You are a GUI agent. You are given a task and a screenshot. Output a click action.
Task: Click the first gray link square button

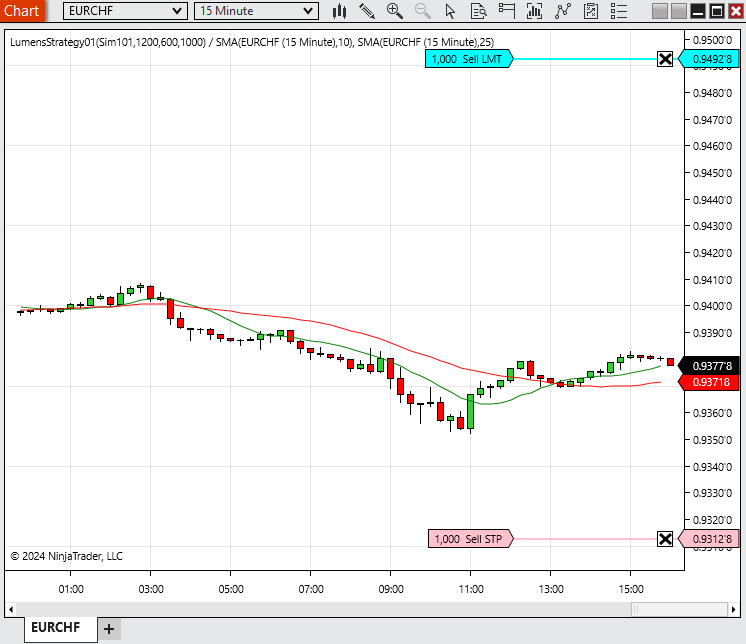(660, 11)
